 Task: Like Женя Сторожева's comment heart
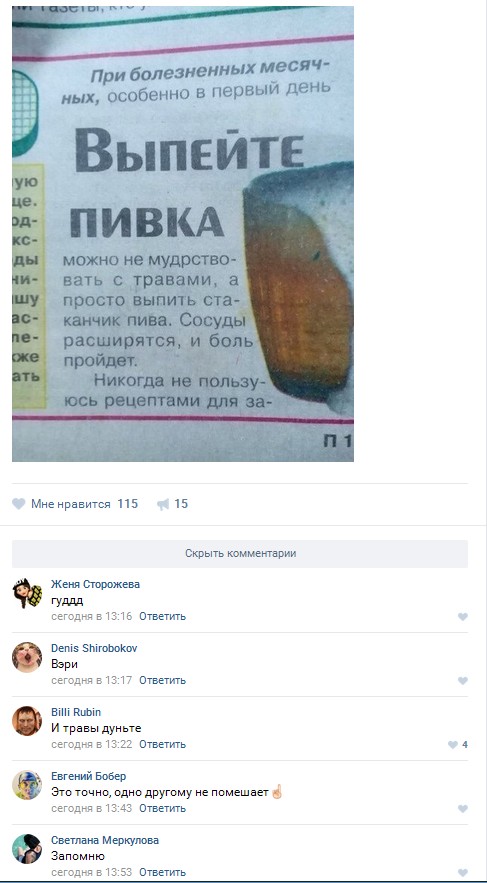tap(463, 617)
